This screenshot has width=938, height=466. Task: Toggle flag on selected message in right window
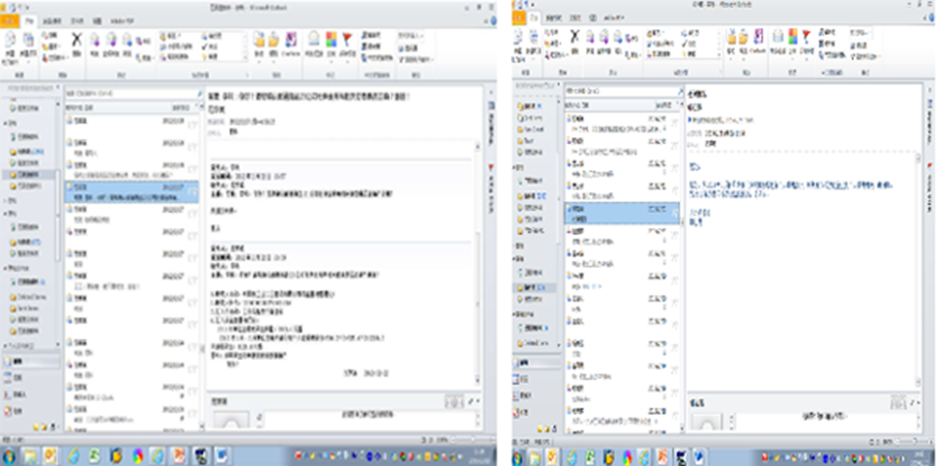click(x=674, y=213)
